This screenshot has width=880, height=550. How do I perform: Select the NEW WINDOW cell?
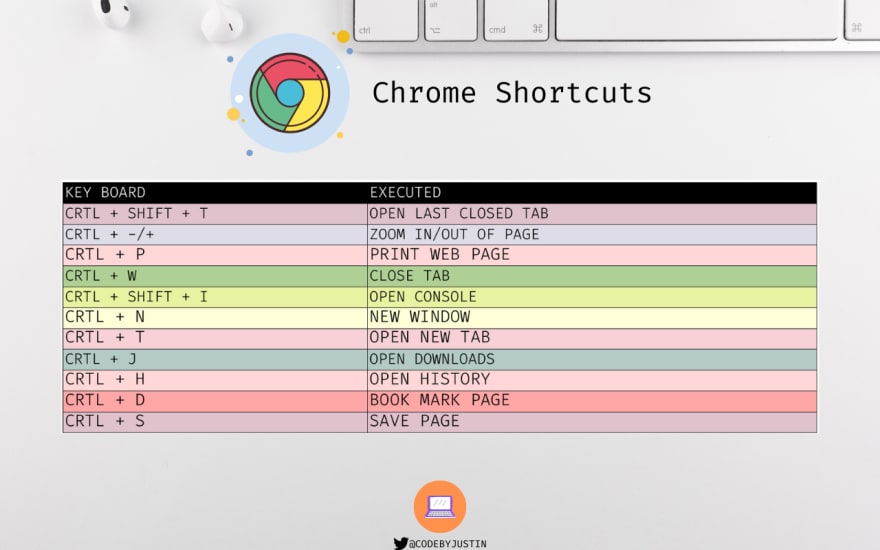tap(592, 318)
